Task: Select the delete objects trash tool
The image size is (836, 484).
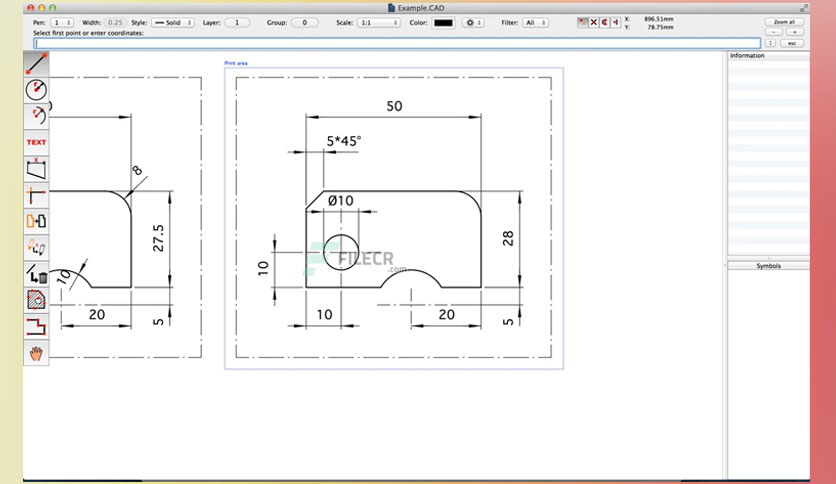Action: pyautogui.click(x=36, y=274)
